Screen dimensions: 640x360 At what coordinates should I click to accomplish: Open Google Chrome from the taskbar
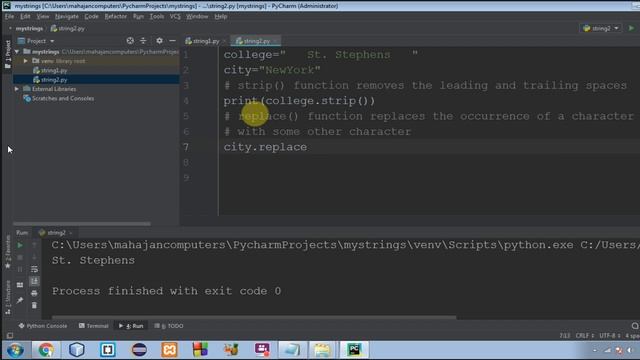pyautogui.click(x=46, y=350)
